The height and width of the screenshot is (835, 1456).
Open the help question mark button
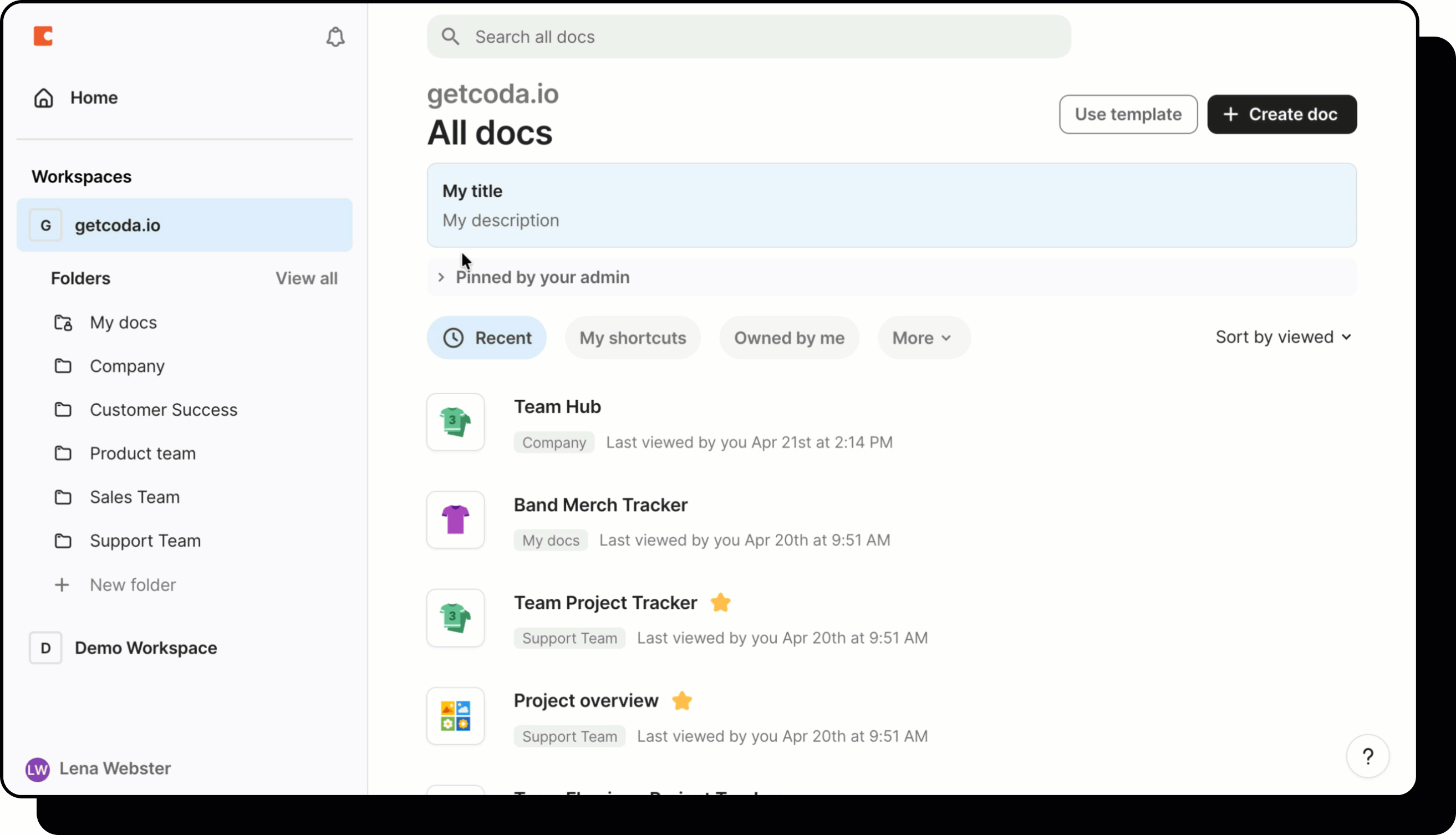click(x=1368, y=756)
